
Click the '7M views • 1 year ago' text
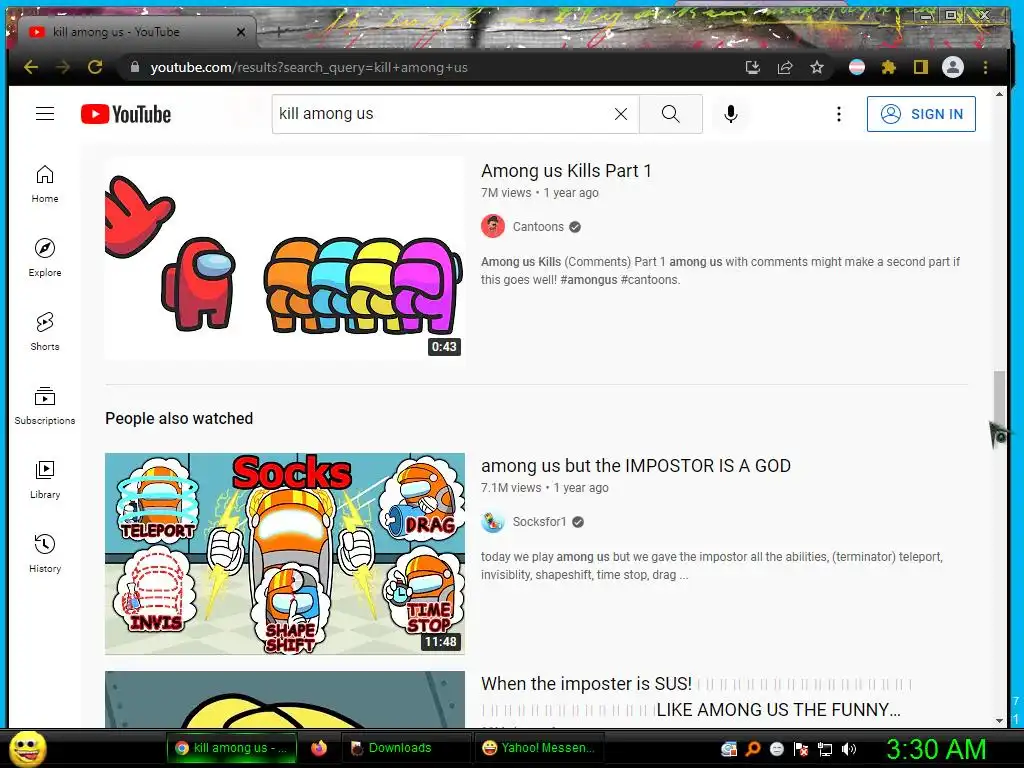pos(539,193)
